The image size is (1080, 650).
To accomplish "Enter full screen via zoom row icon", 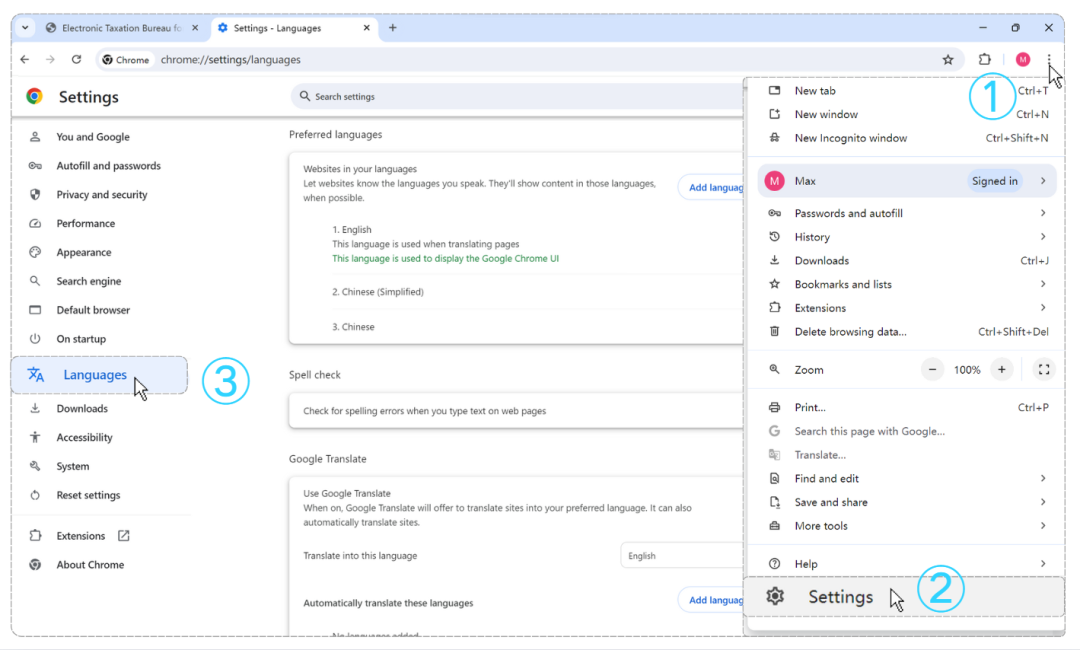I will click(1043, 370).
